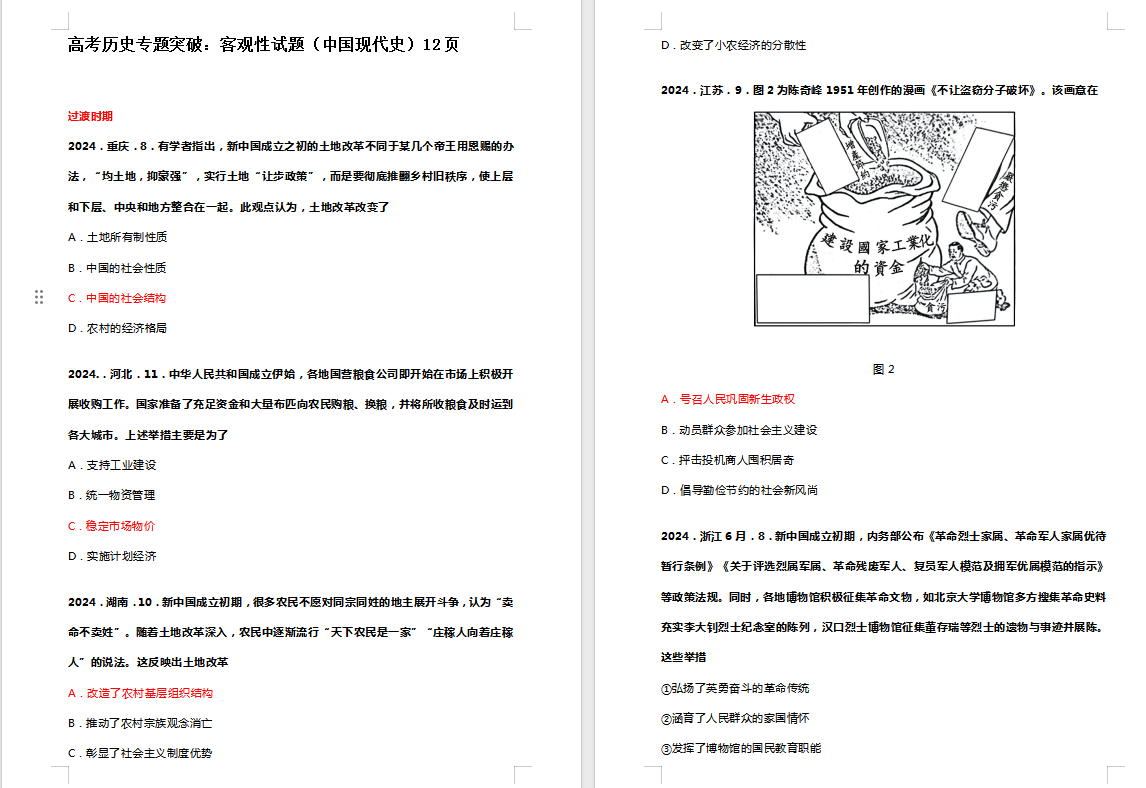Click the question line starting 2024．重庆．8

click(291, 146)
